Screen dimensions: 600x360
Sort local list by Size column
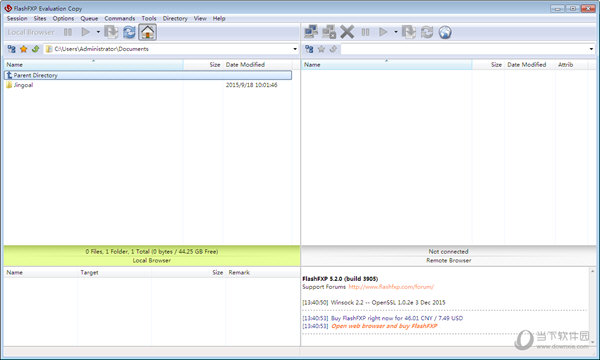point(203,65)
